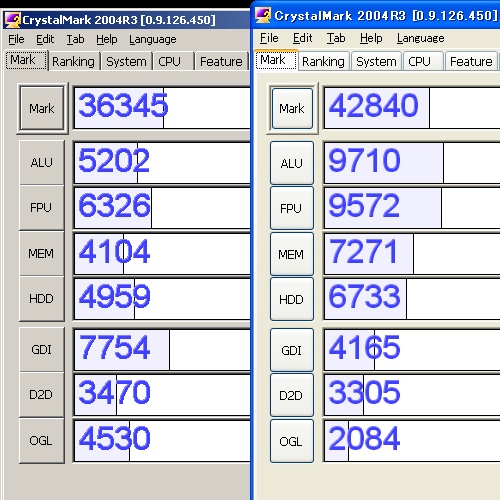
Task: Switch to the System tab in right window
Action: coord(376,61)
